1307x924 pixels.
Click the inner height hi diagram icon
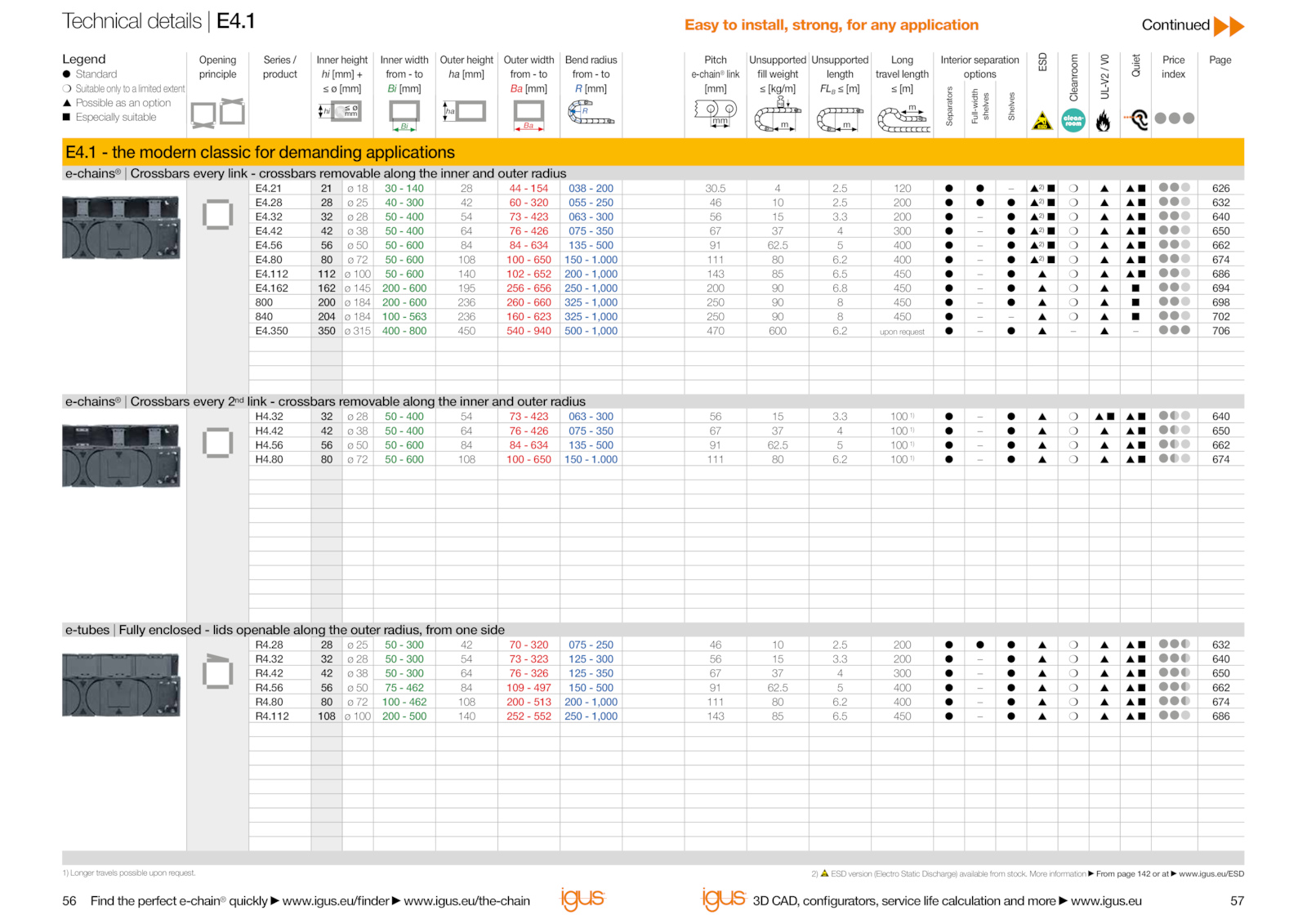coord(339,111)
